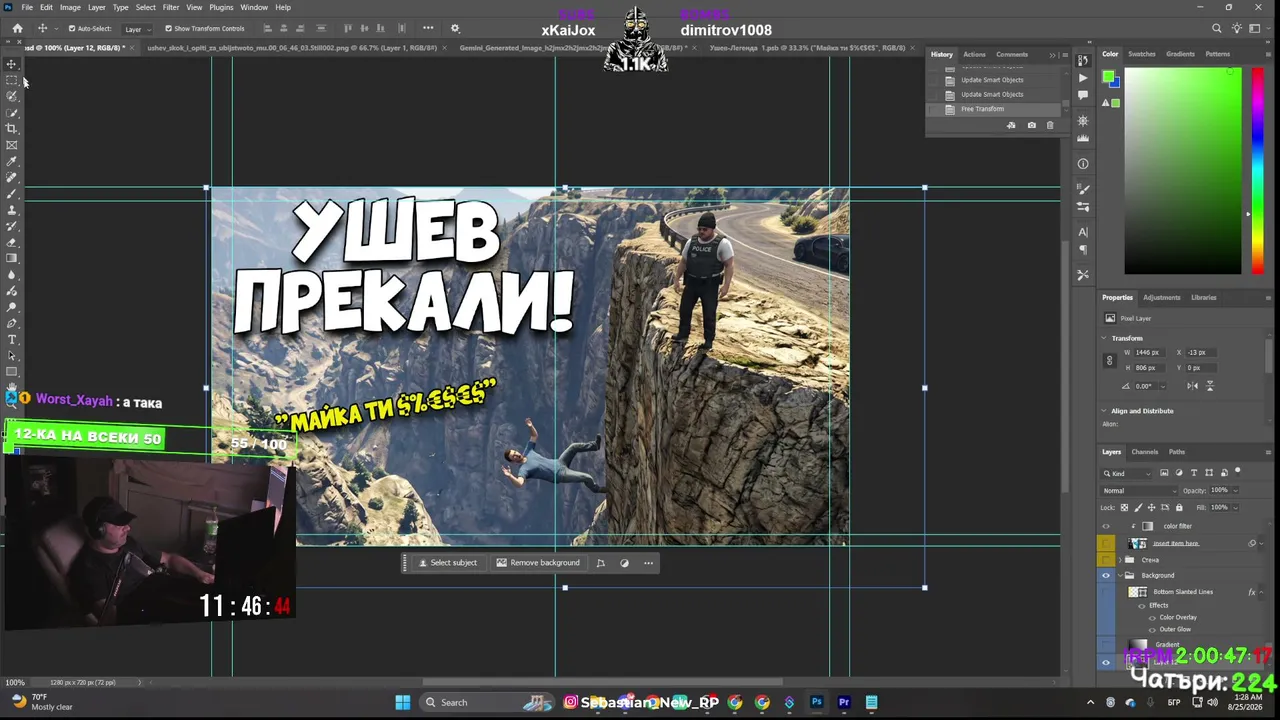Open the Image menu

pos(70,7)
